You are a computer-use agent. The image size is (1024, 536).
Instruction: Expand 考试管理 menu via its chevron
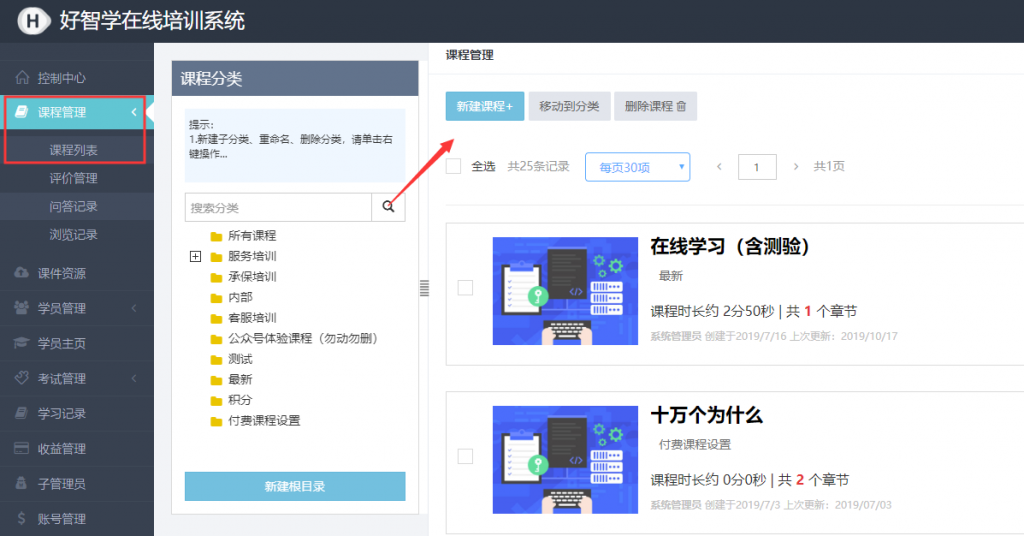coord(134,378)
